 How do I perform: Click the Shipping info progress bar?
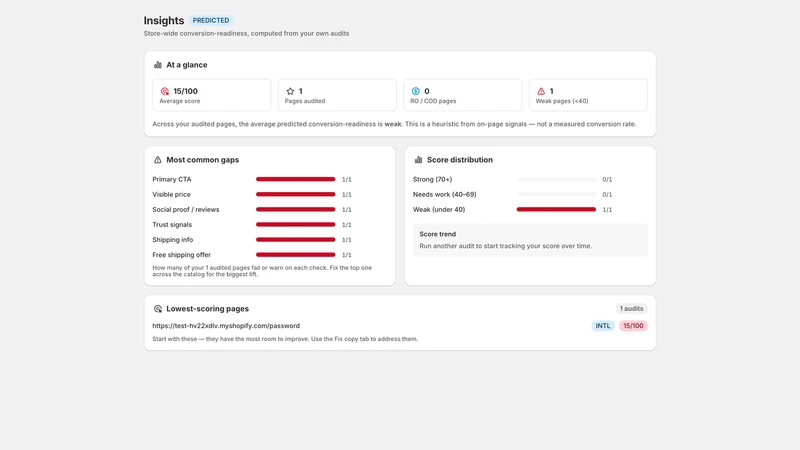295,239
